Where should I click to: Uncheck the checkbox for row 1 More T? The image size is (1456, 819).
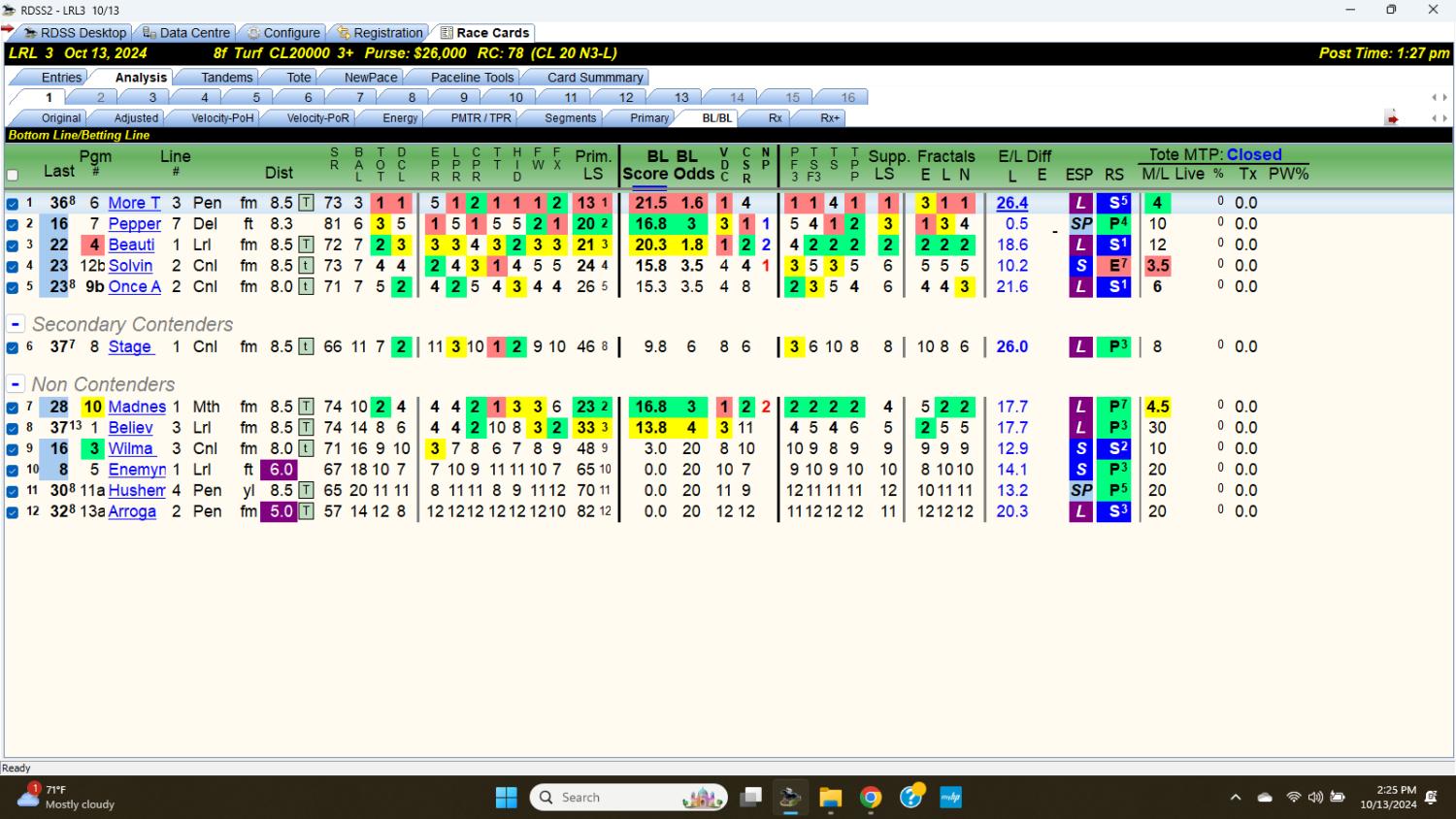(x=13, y=204)
